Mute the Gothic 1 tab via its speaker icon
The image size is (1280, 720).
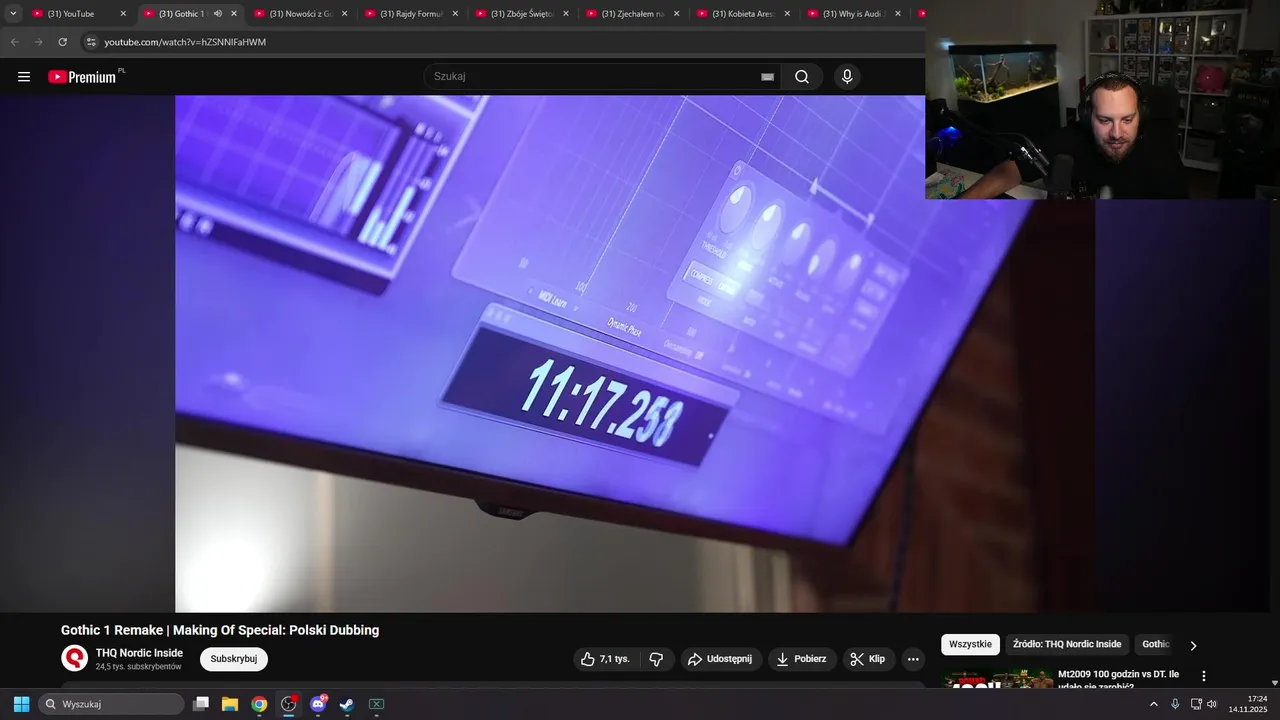tap(218, 14)
